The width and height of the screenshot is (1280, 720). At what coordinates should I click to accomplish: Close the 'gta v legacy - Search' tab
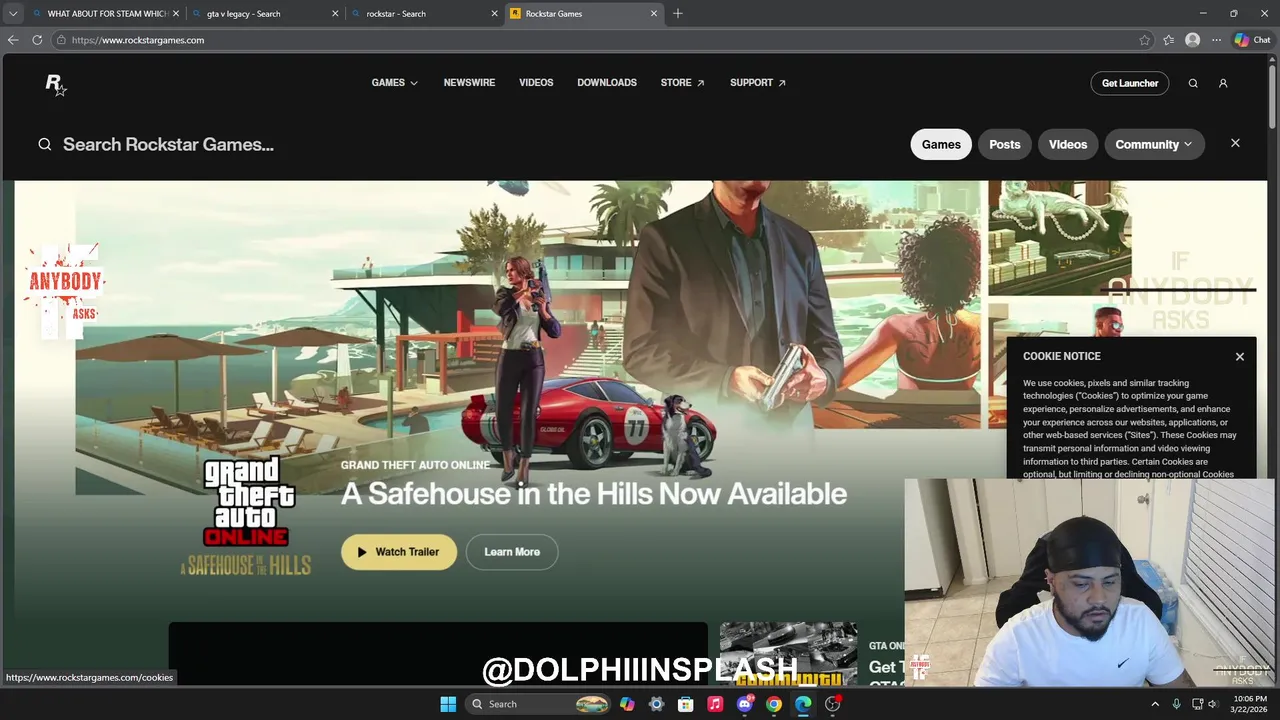[334, 14]
